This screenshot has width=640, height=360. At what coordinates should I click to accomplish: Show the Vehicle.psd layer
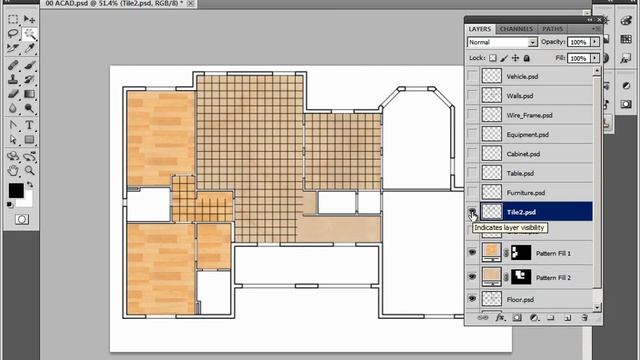[x=472, y=76]
